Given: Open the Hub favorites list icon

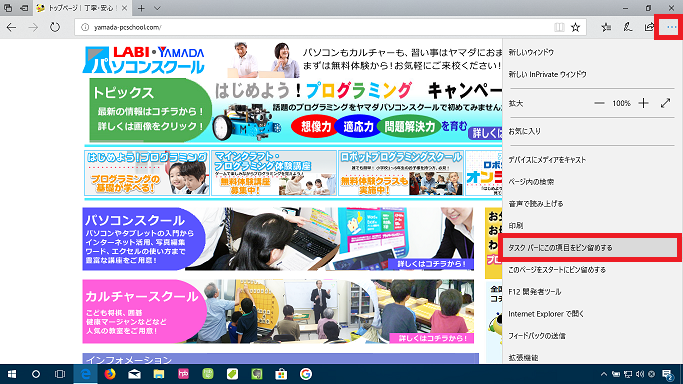Looking at the screenshot, I should tap(606, 27).
